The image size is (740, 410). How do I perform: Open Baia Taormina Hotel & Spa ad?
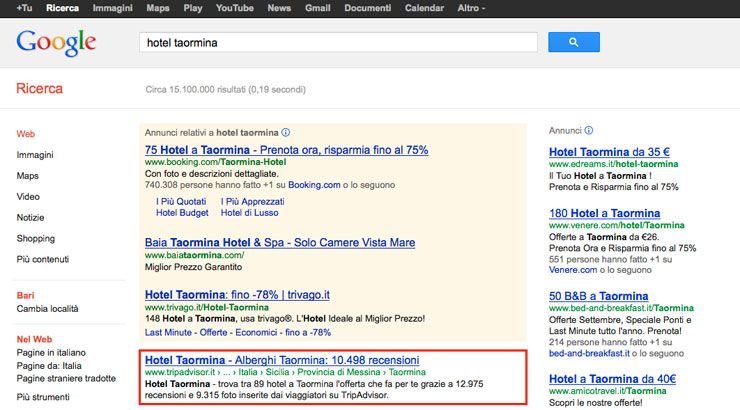tap(280, 243)
